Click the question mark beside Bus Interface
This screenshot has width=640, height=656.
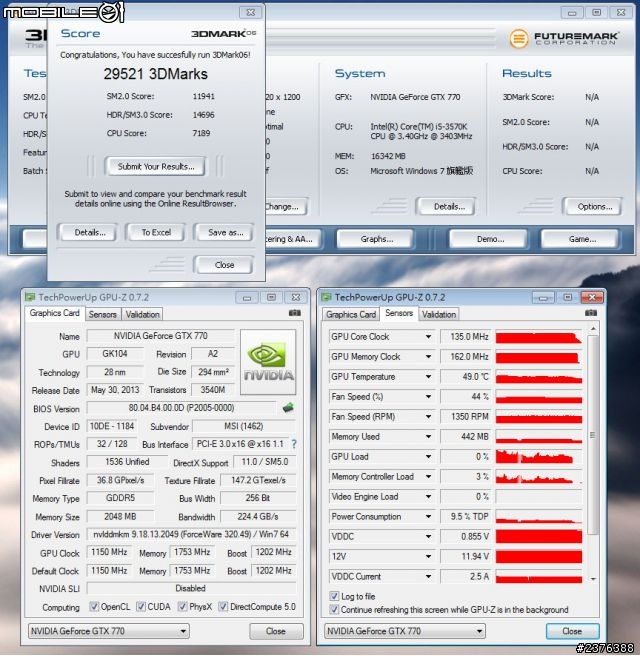pyautogui.click(x=294, y=444)
